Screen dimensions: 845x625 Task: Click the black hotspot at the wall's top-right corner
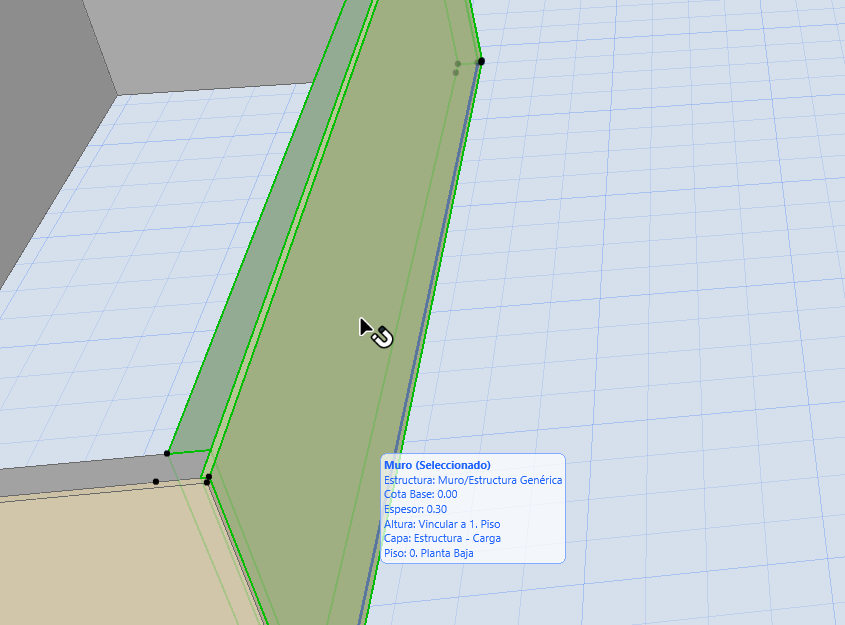(481, 61)
